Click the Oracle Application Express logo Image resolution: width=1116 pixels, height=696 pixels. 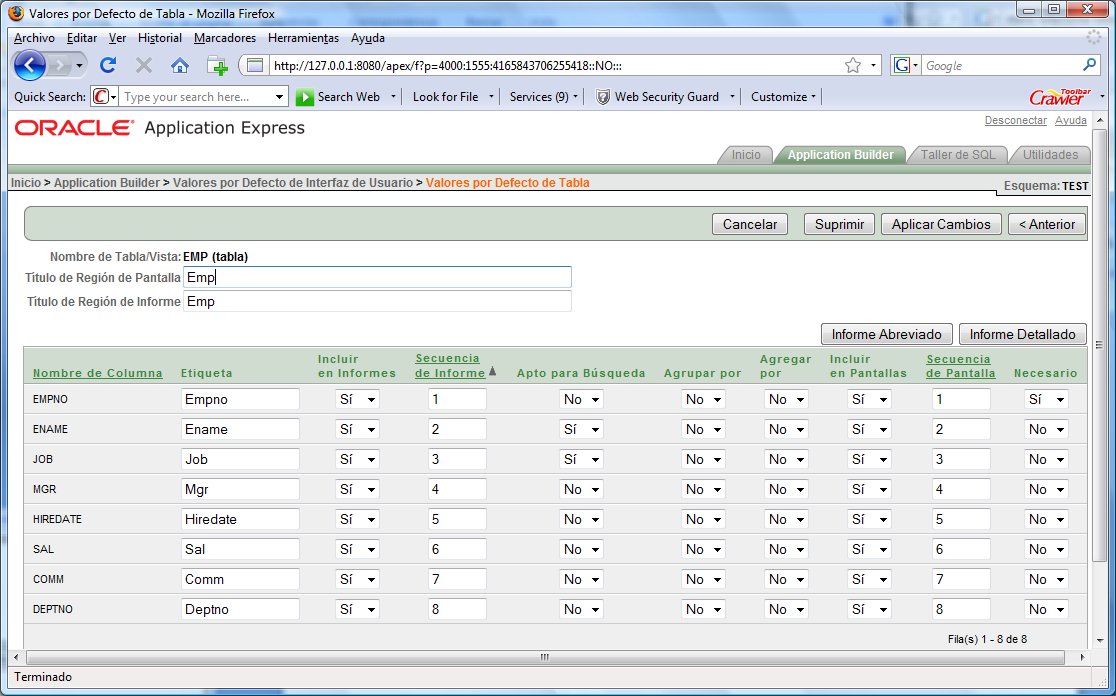(160, 128)
